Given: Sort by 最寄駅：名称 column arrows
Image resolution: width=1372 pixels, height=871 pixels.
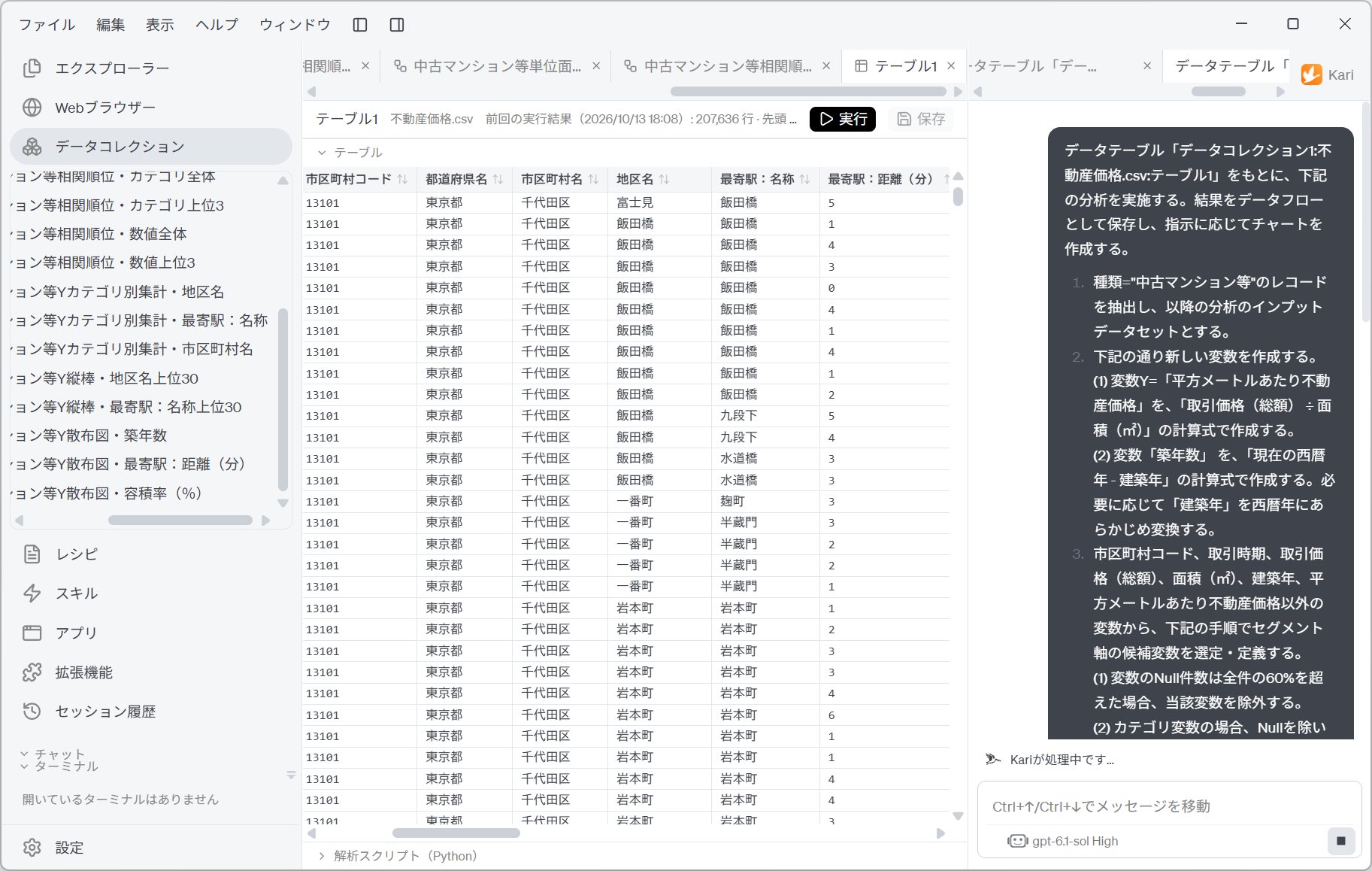Looking at the screenshot, I should [x=805, y=179].
